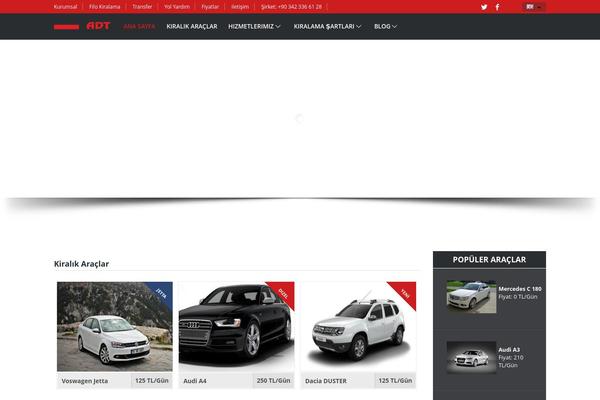The width and height of the screenshot is (600, 400).
Task: Click the Jetta 125 TL/Gün price
Action: tap(152, 380)
